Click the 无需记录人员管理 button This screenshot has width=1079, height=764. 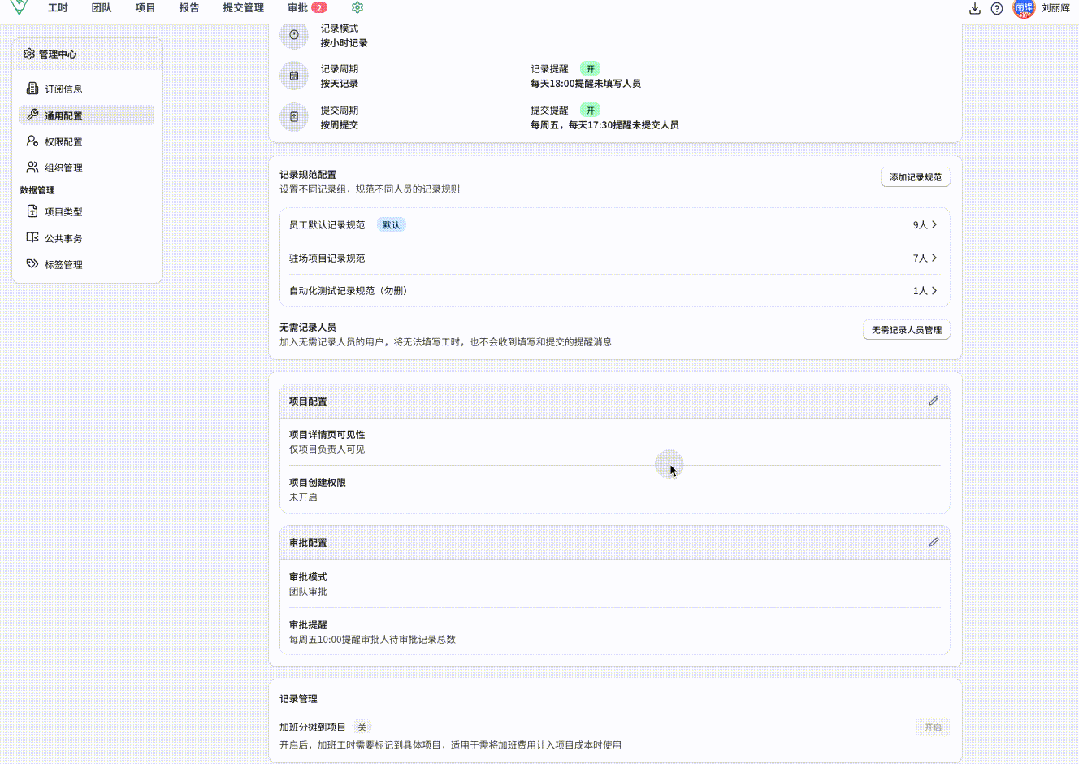tap(906, 330)
